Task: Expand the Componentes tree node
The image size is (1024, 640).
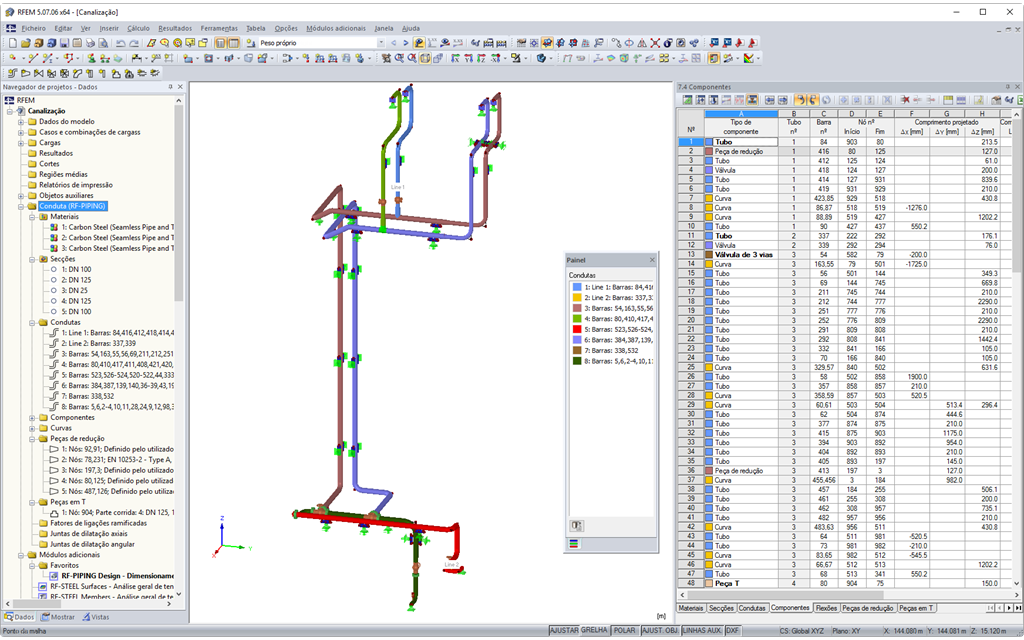Action: 33,418
